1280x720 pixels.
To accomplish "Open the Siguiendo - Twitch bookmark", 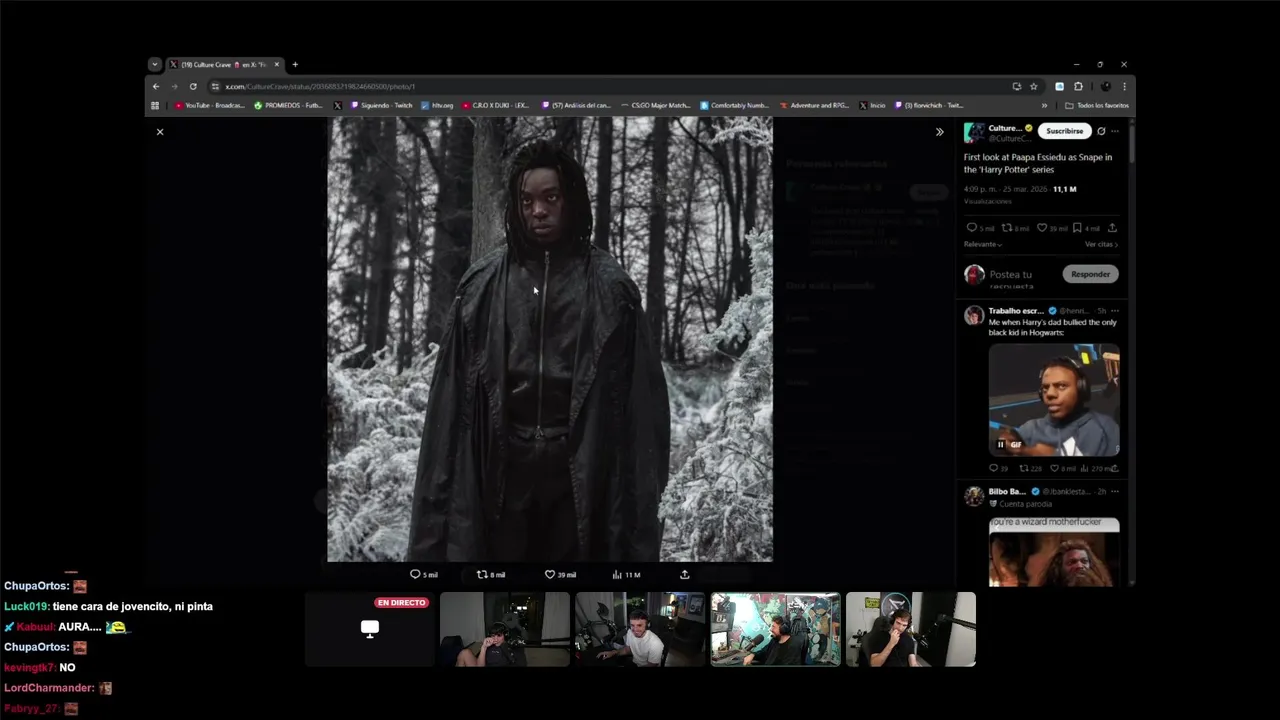I will pos(380,105).
